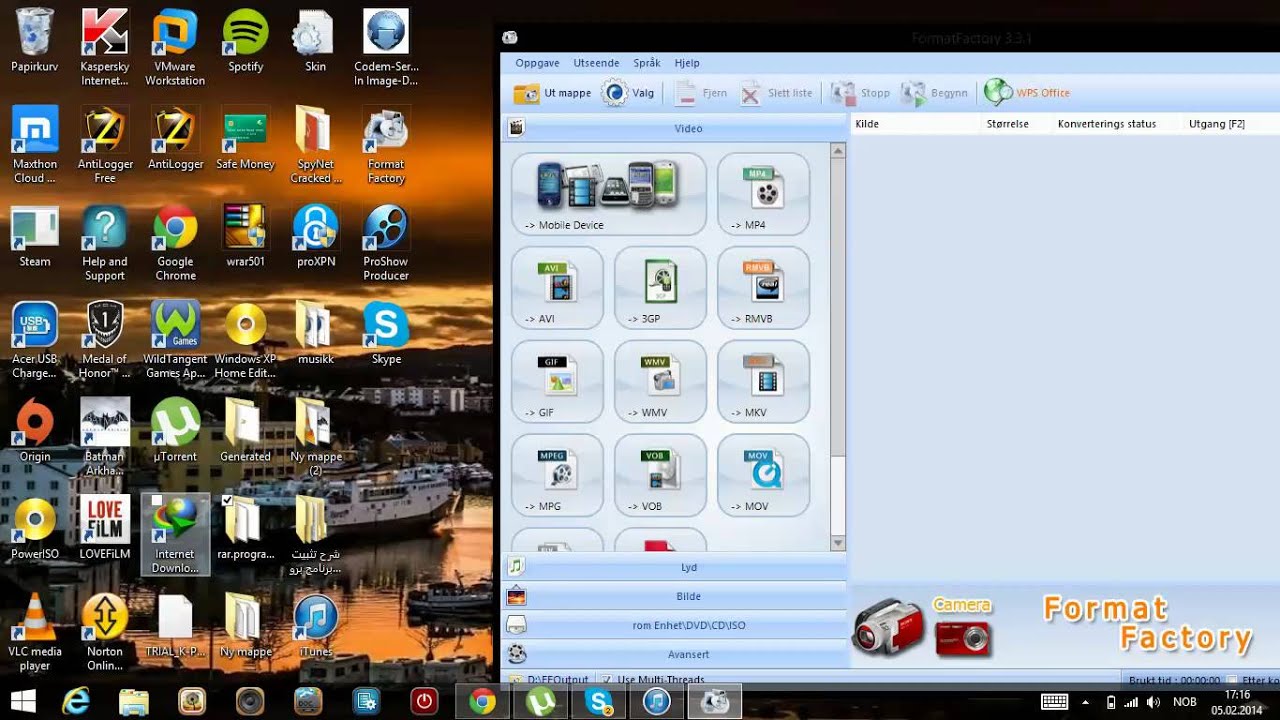Select the PowerISO desktop shortcut

tap(35, 528)
